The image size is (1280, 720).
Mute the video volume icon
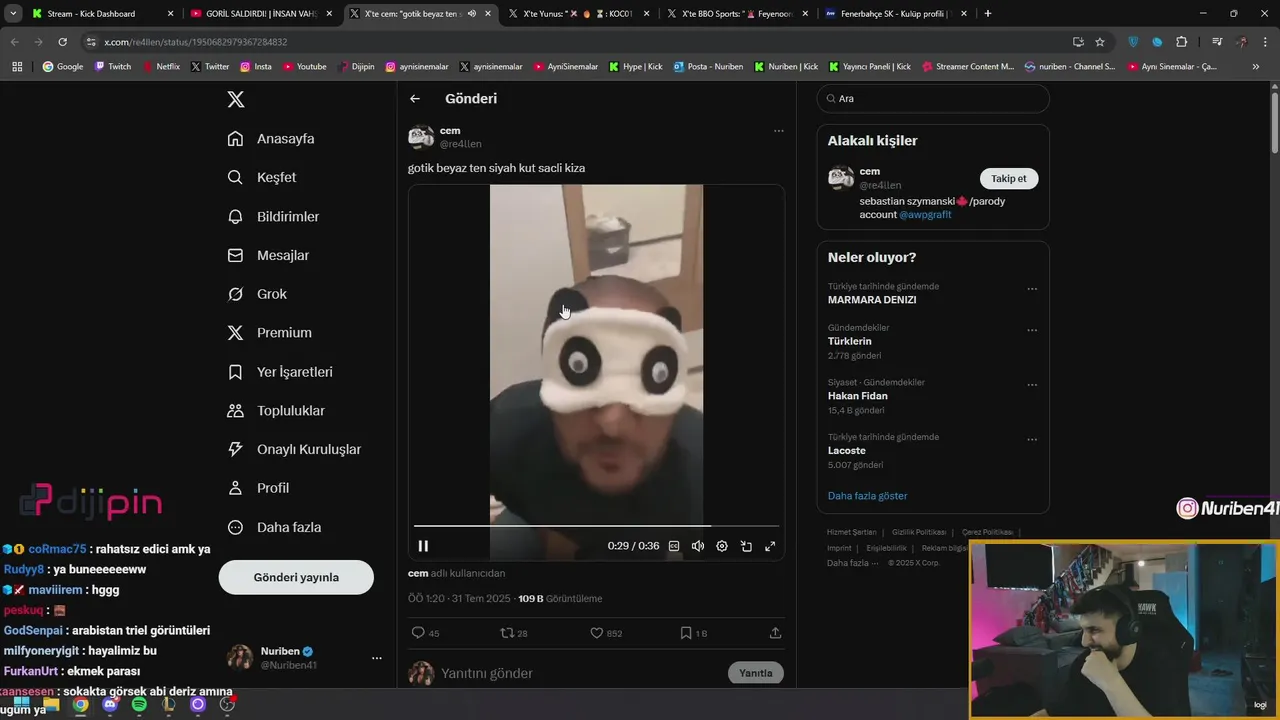698,546
